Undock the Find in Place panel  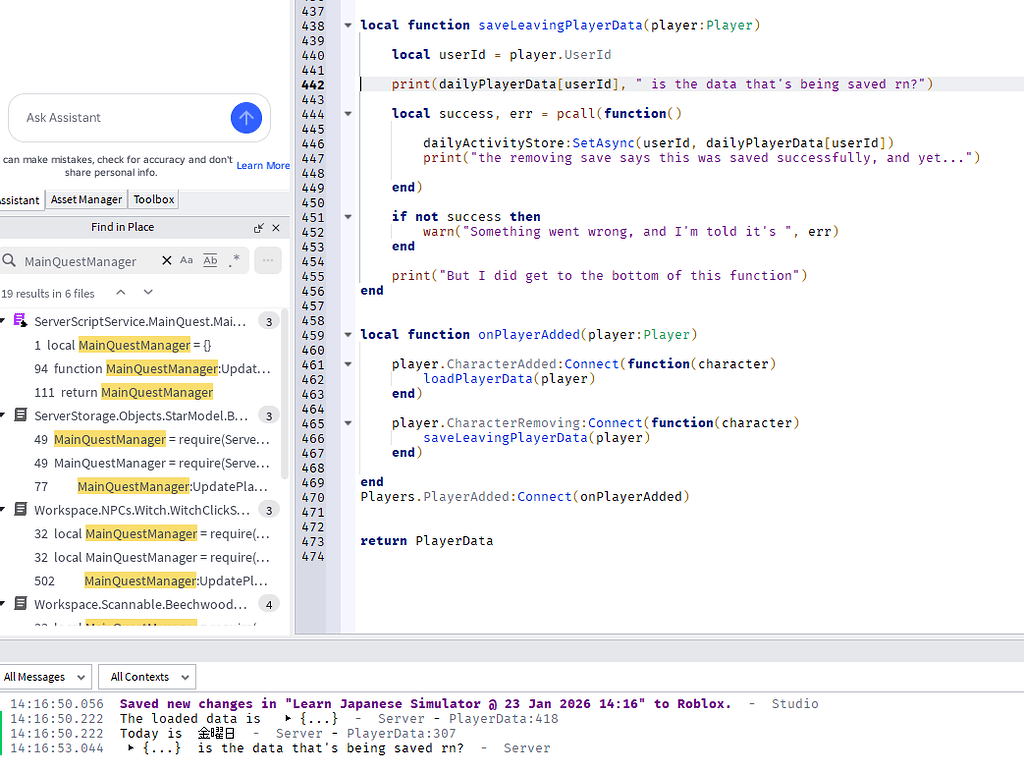[x=257, y=226]
